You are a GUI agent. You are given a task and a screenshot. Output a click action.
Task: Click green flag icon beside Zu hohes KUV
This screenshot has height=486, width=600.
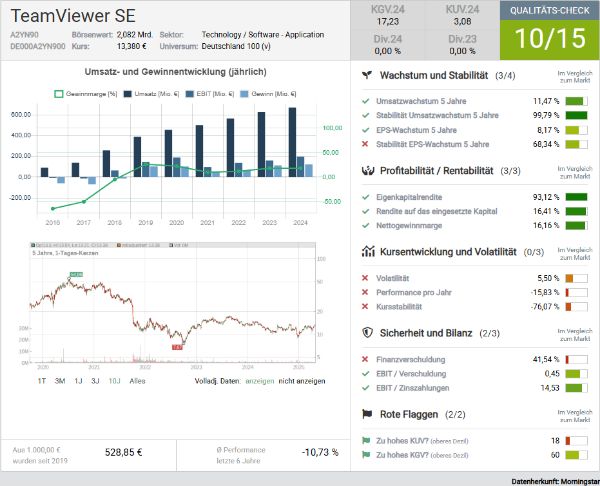click(366, 440)
